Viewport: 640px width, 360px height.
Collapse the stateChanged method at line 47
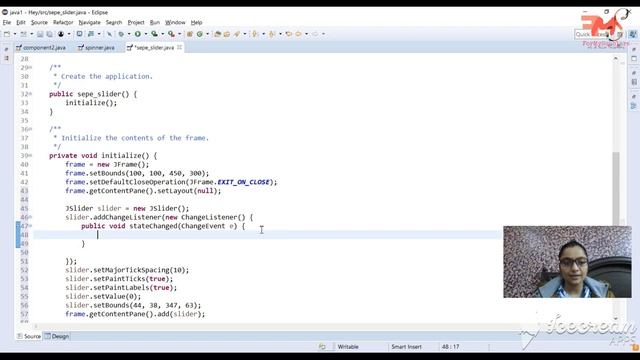click(31, 226)
